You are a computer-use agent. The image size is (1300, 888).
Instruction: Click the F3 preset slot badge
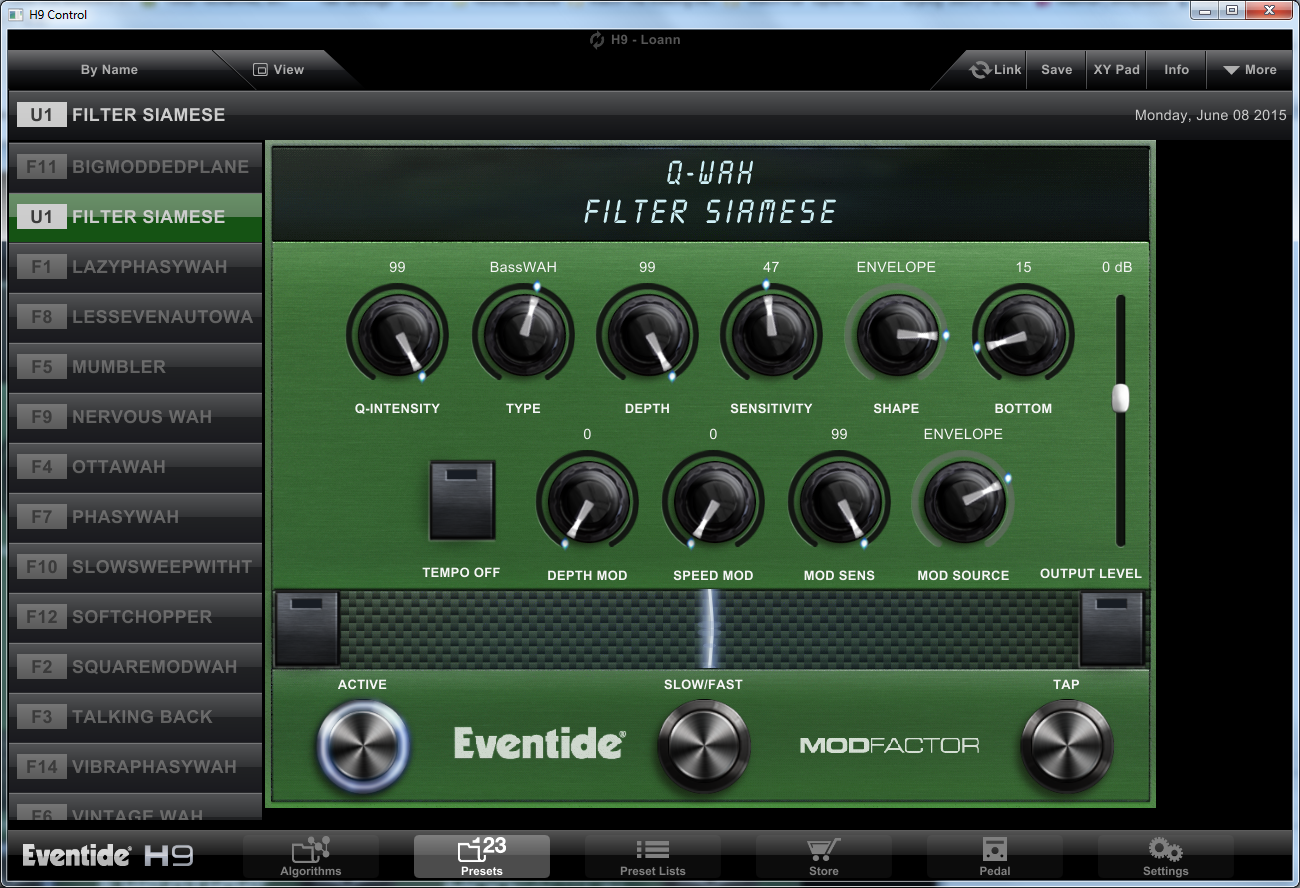click(x=41, y=717)
